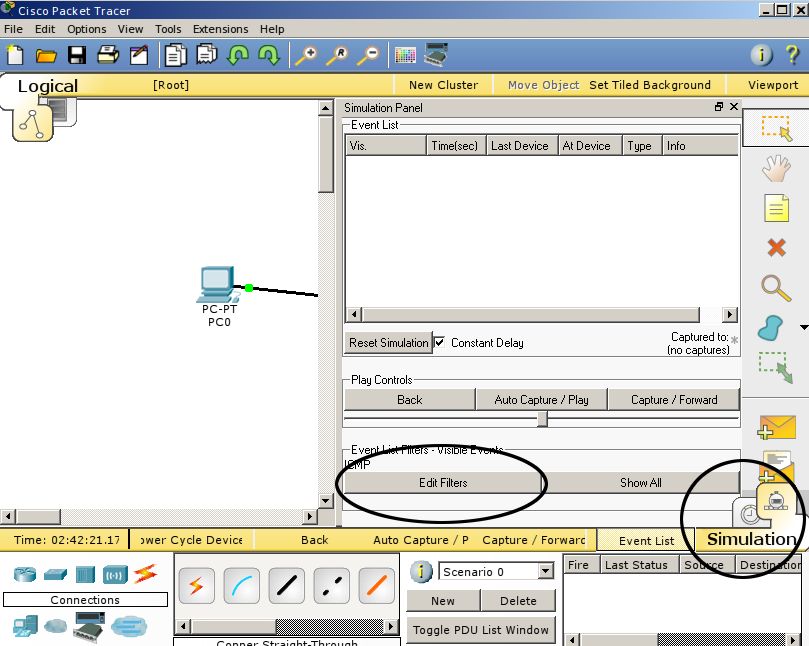Select the Hubs device category icon
Viewport: 809px width, 646px height.
click(x=85, y=574)
